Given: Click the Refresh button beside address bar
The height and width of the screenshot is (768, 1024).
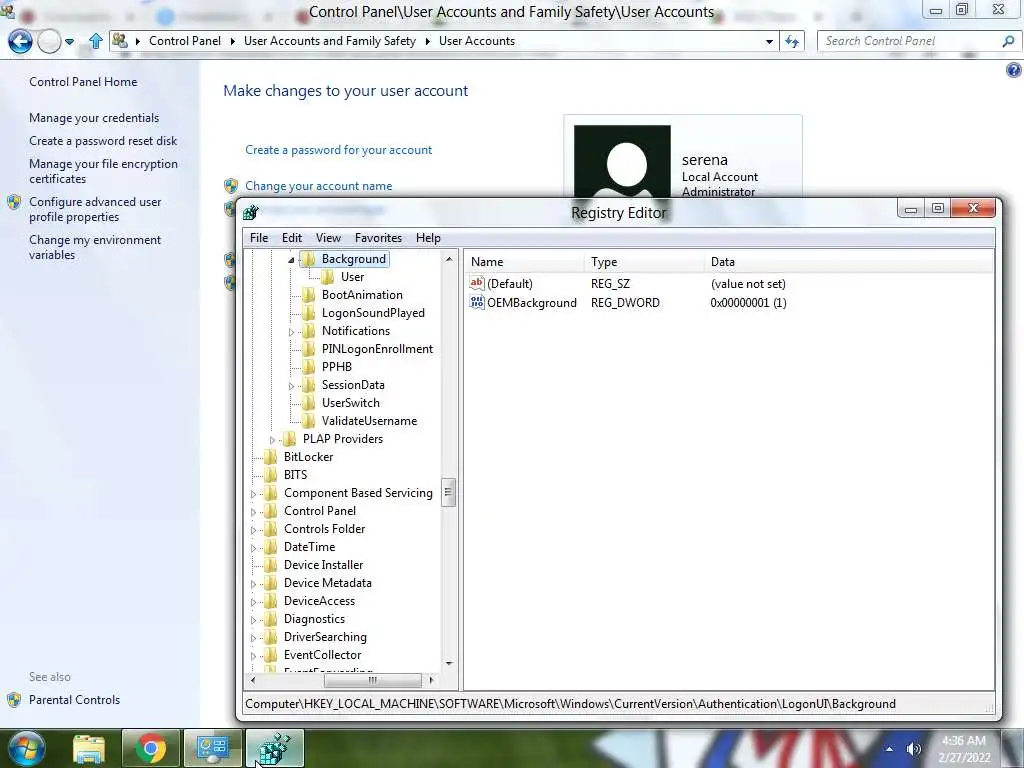Looking at the screenshot, I should click(792, 41).
